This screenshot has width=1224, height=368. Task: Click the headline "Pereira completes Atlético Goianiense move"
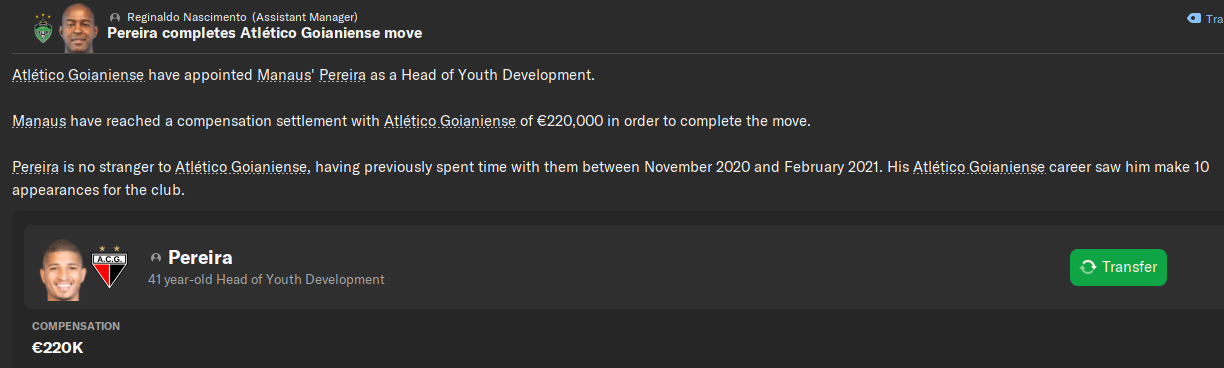[x=264, y=33]
